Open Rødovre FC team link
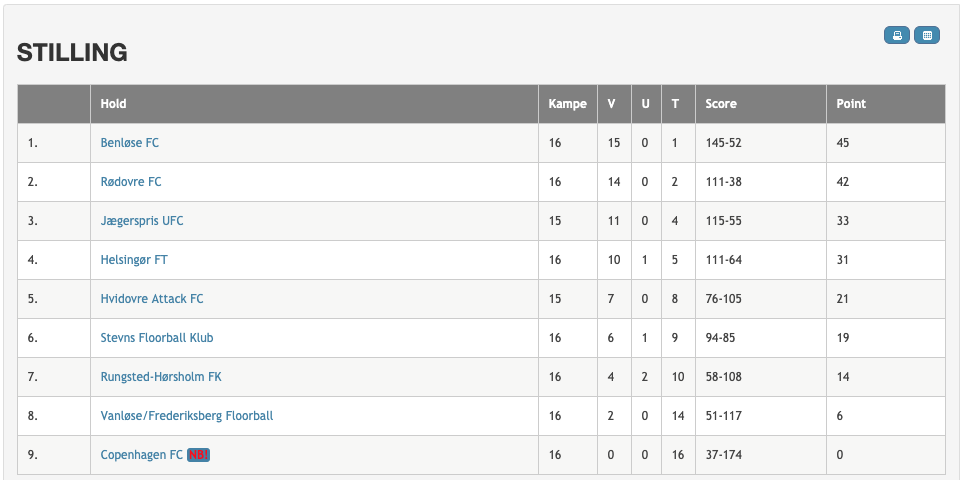This screenshot has height=480, width=961. (x=131, y=182)
